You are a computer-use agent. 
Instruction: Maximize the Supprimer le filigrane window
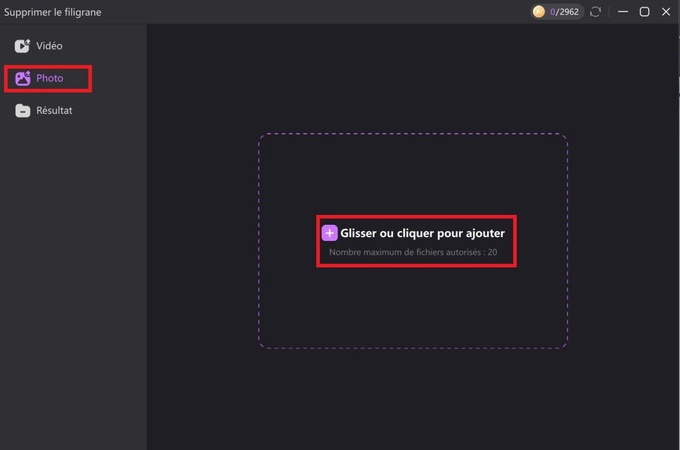(x=644, y=12)
